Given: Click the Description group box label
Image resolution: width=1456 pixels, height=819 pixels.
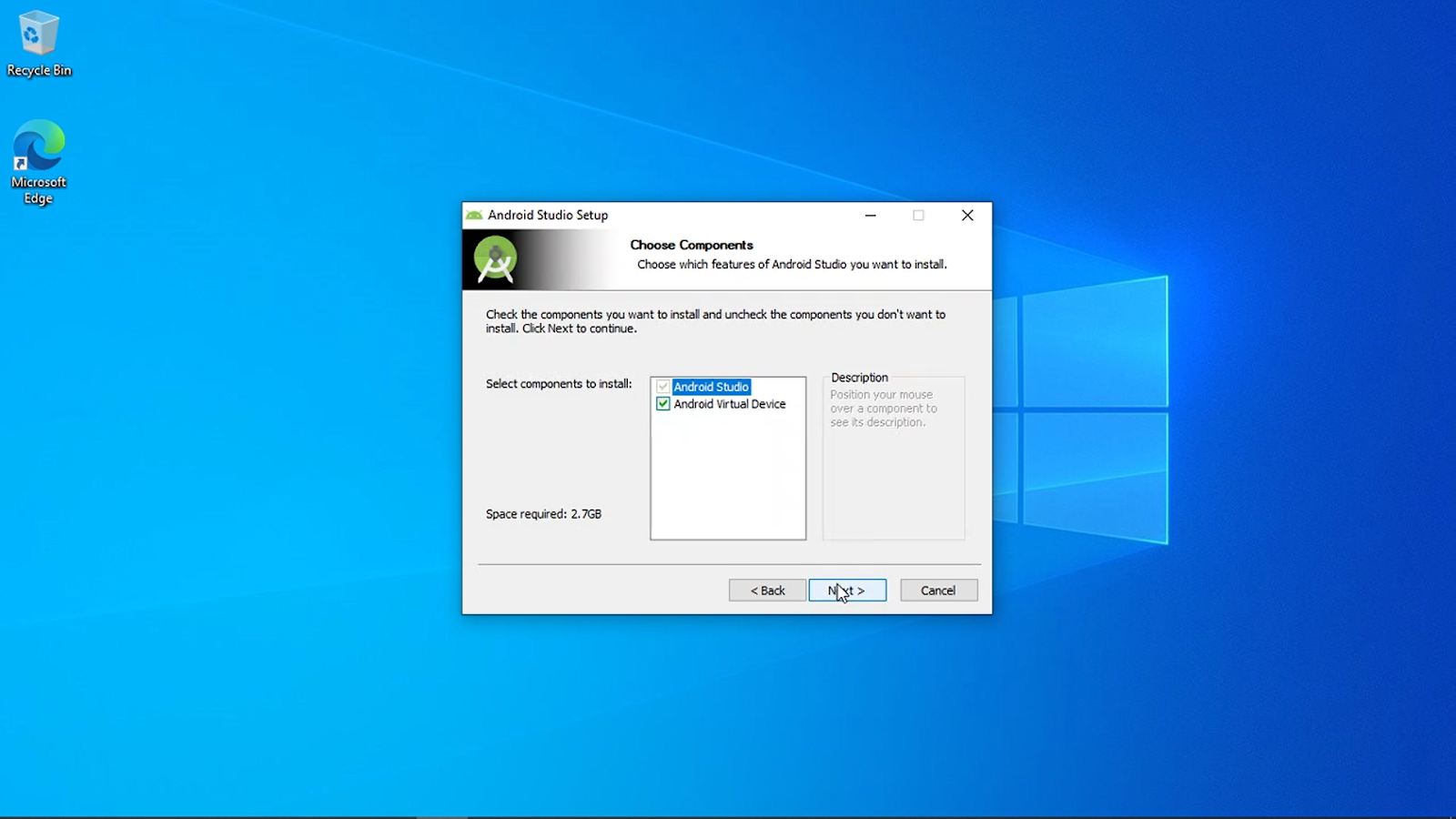Looking at the screenshot, I should [859, 378].
